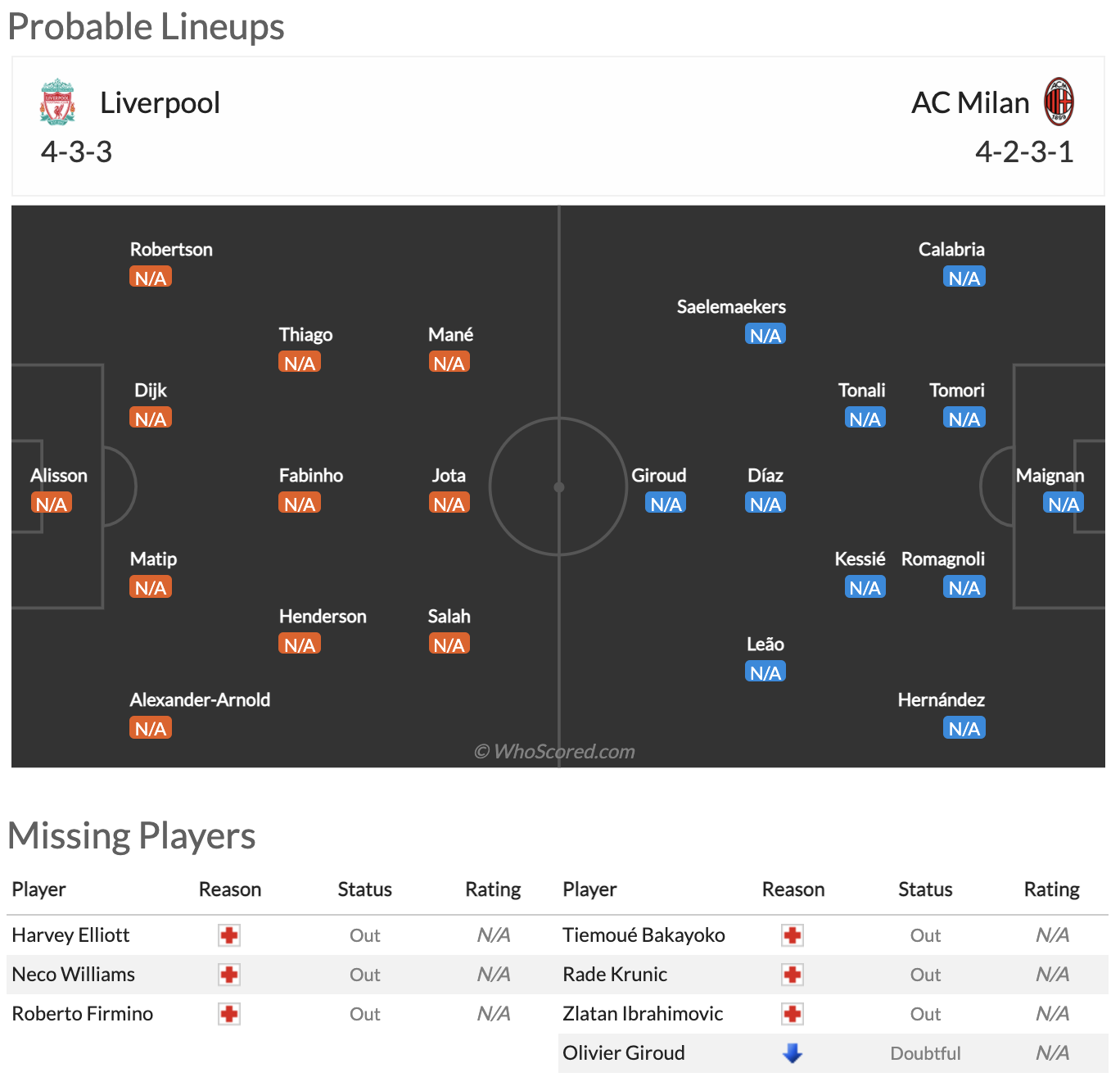
Task: Click Leão's blue N/A rating badge
Action: click(765, 672)
